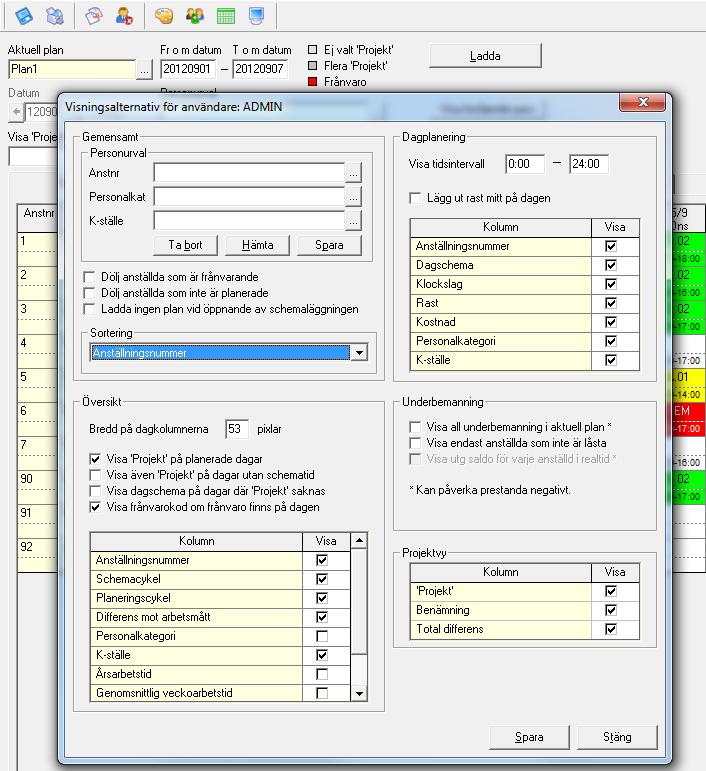Click the previous date arrow under Datum
This screenshot has width=706, height=771.
pos(16,112)
